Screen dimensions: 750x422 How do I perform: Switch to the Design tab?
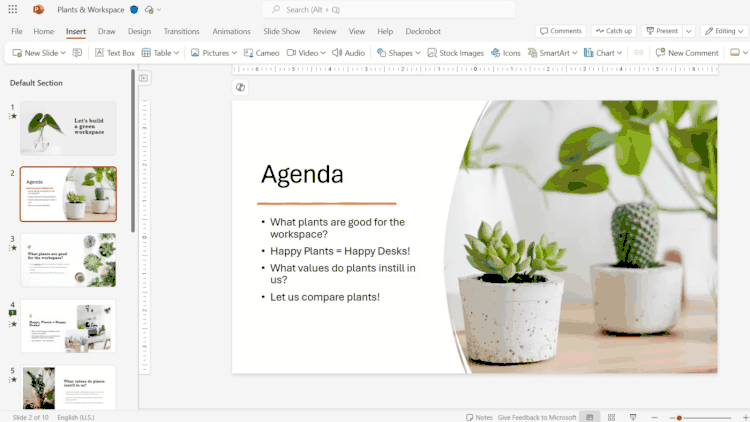(x=139, y=31)
